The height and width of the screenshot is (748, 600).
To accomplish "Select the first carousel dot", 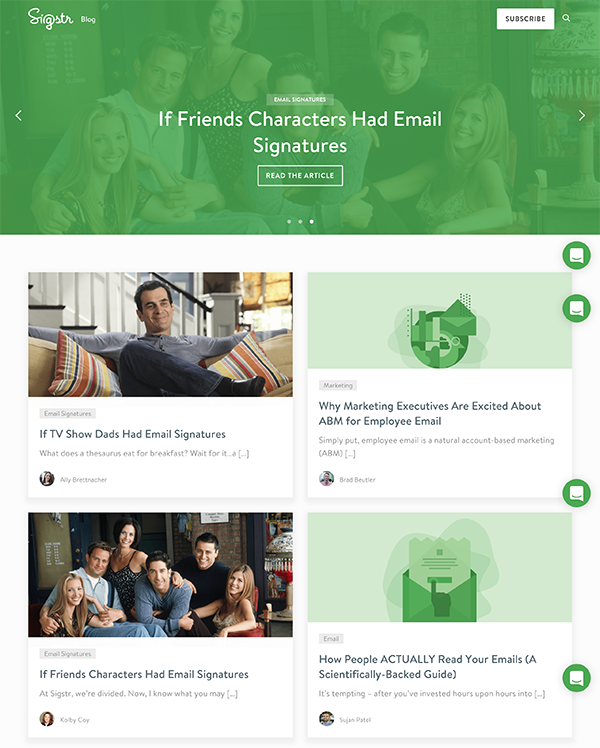I will point(289,222).
